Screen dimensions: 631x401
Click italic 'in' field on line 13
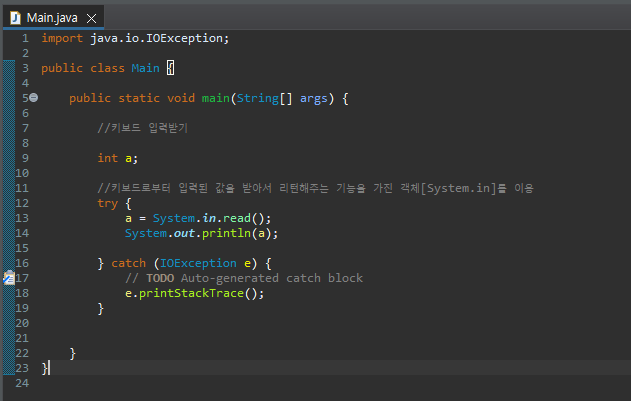point(209,218)
